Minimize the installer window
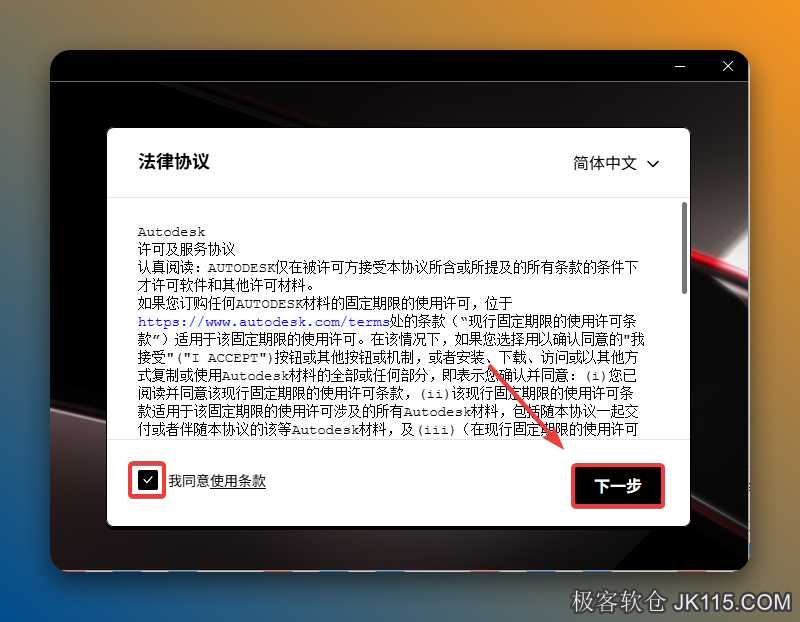The width and height of the screenshot is (800, 622). (680, 66)
